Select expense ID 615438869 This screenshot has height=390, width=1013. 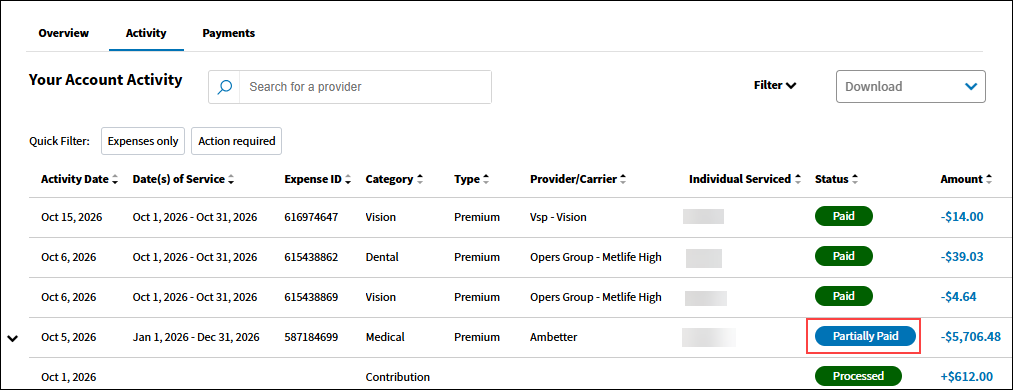[x=311, y=297]
